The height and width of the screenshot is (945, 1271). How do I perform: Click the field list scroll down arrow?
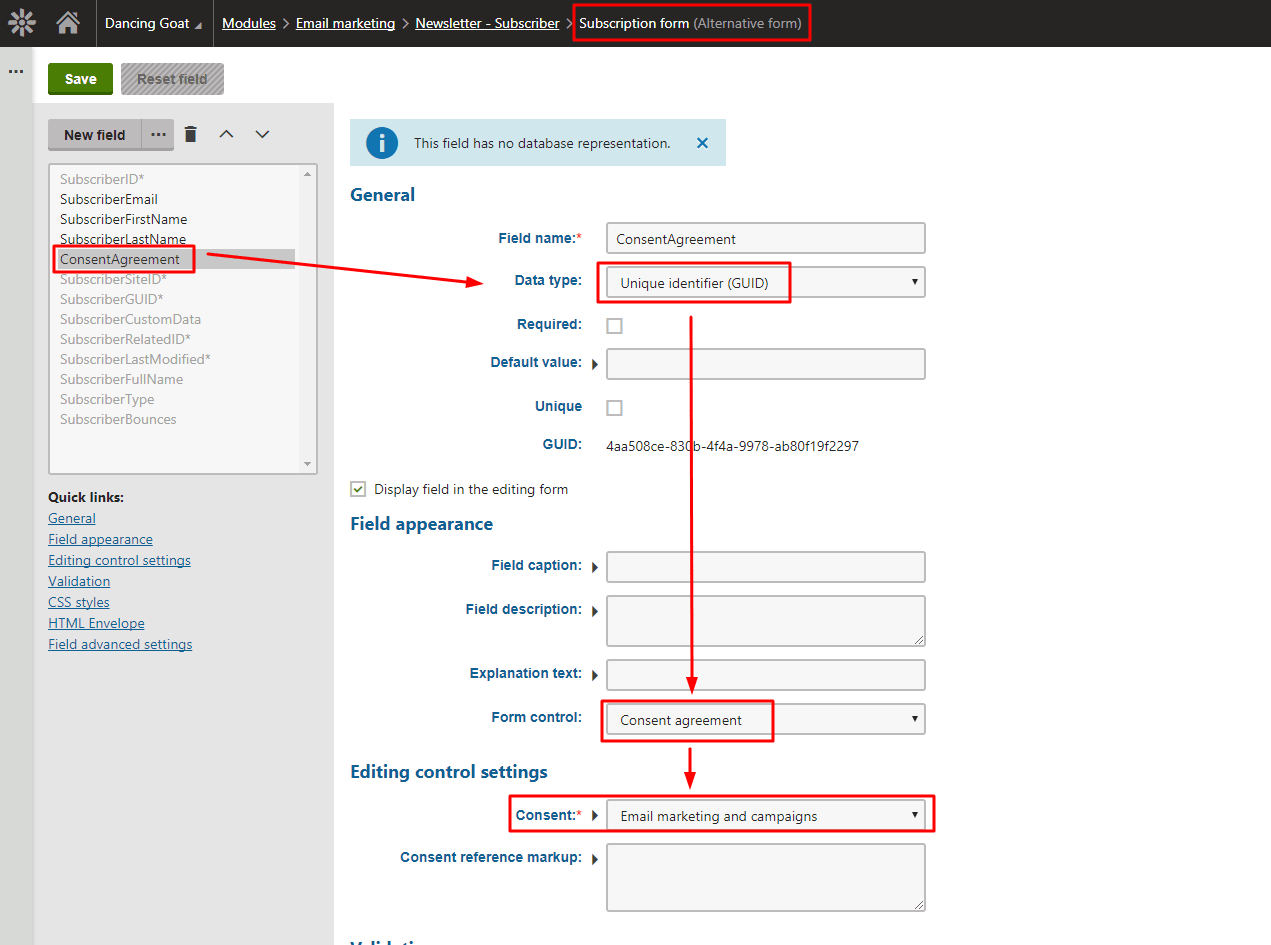(308, 464)
